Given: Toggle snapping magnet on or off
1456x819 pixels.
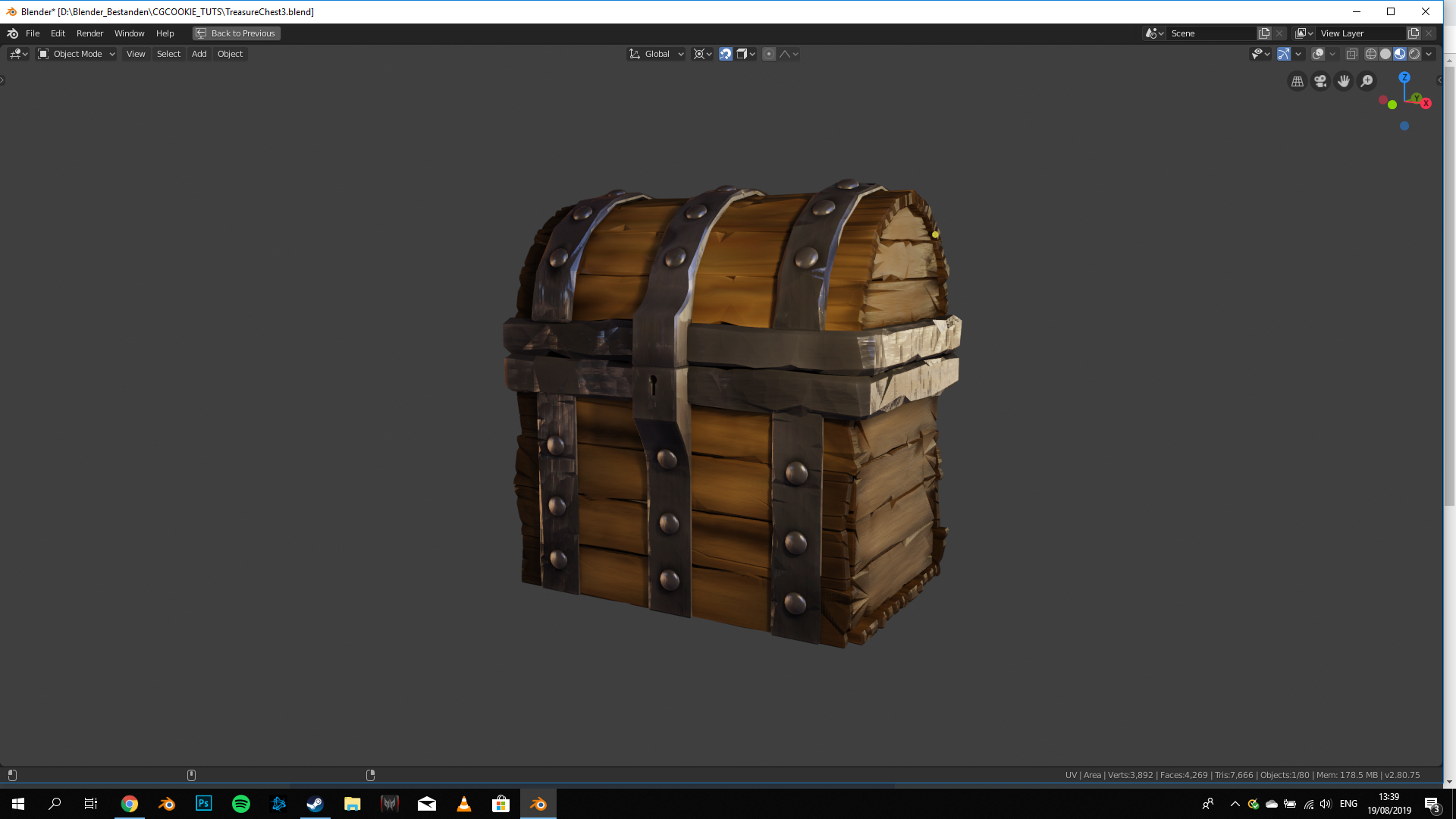Looking at the screenshot, I should click(726, 54).
